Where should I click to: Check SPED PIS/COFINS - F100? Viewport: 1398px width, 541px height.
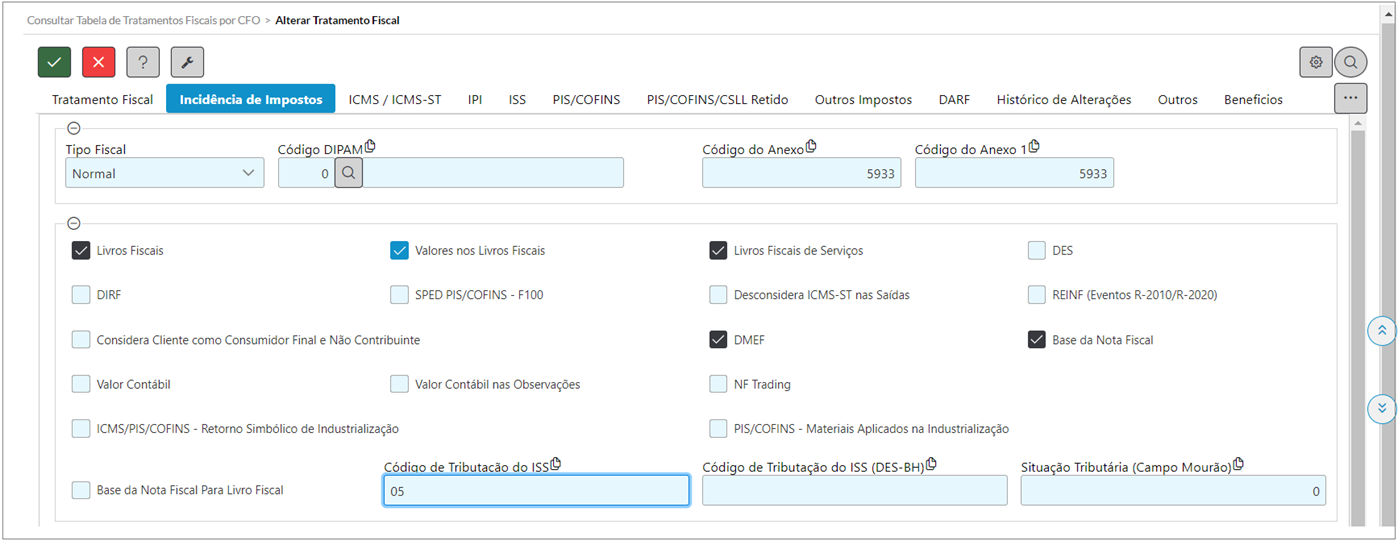(x=399, y=295)
